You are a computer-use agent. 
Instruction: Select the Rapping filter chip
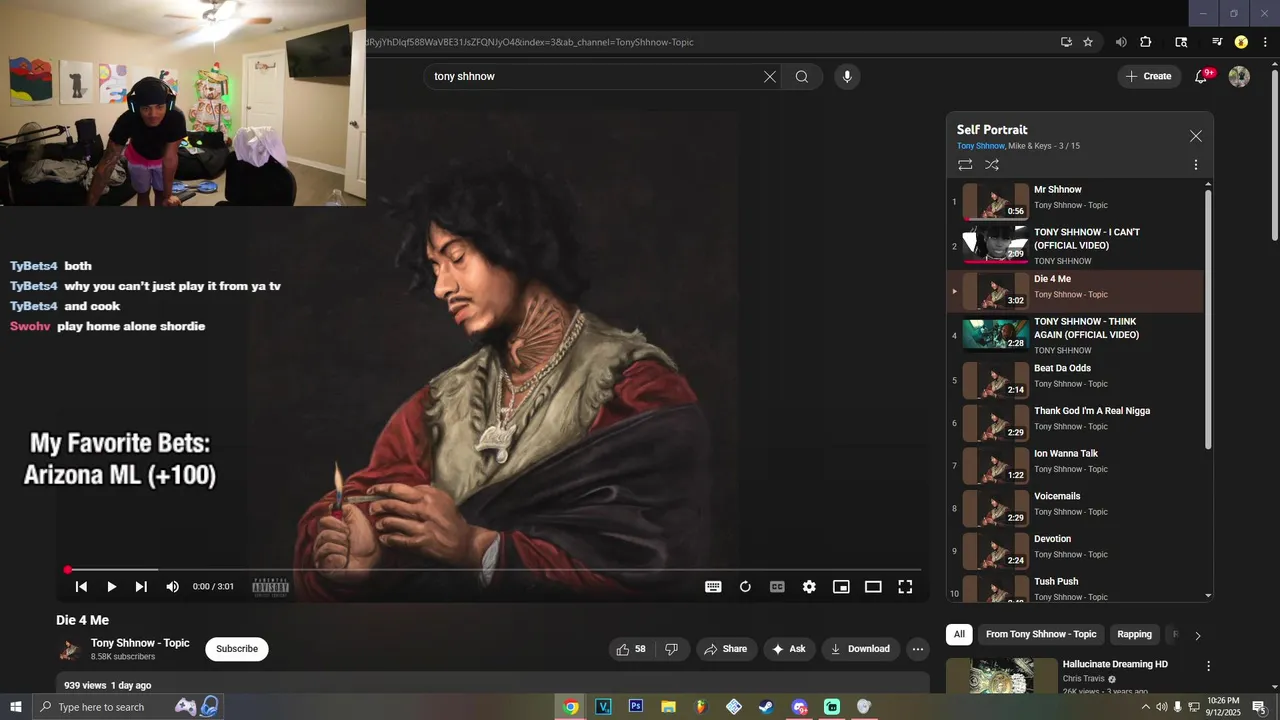(1134, 634)
